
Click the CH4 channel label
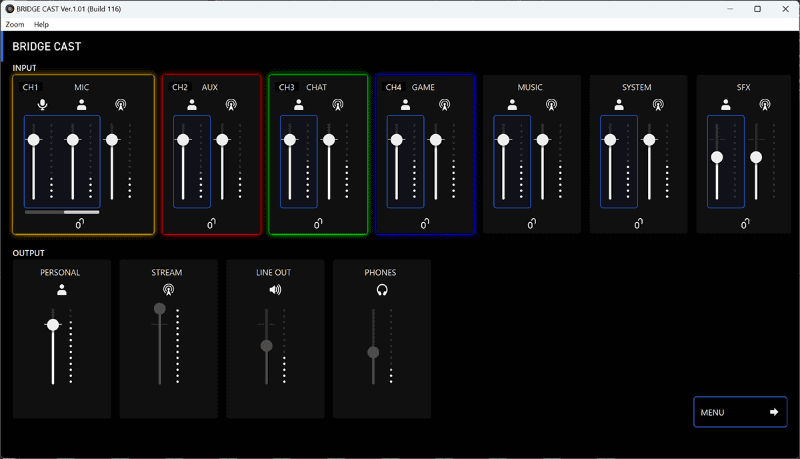[393, 87]
